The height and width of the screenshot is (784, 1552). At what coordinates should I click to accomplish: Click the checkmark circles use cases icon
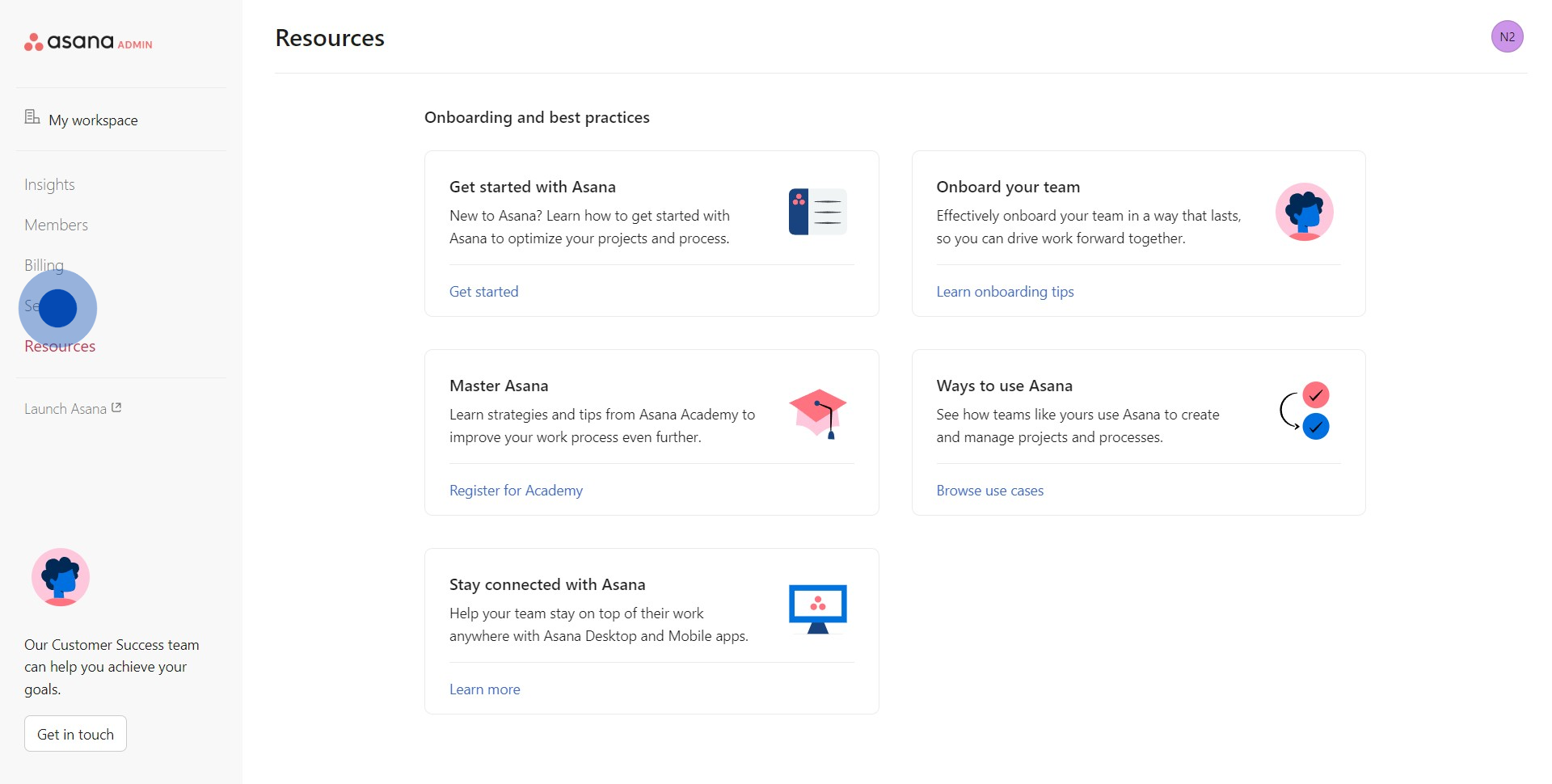click(1305, 411)
